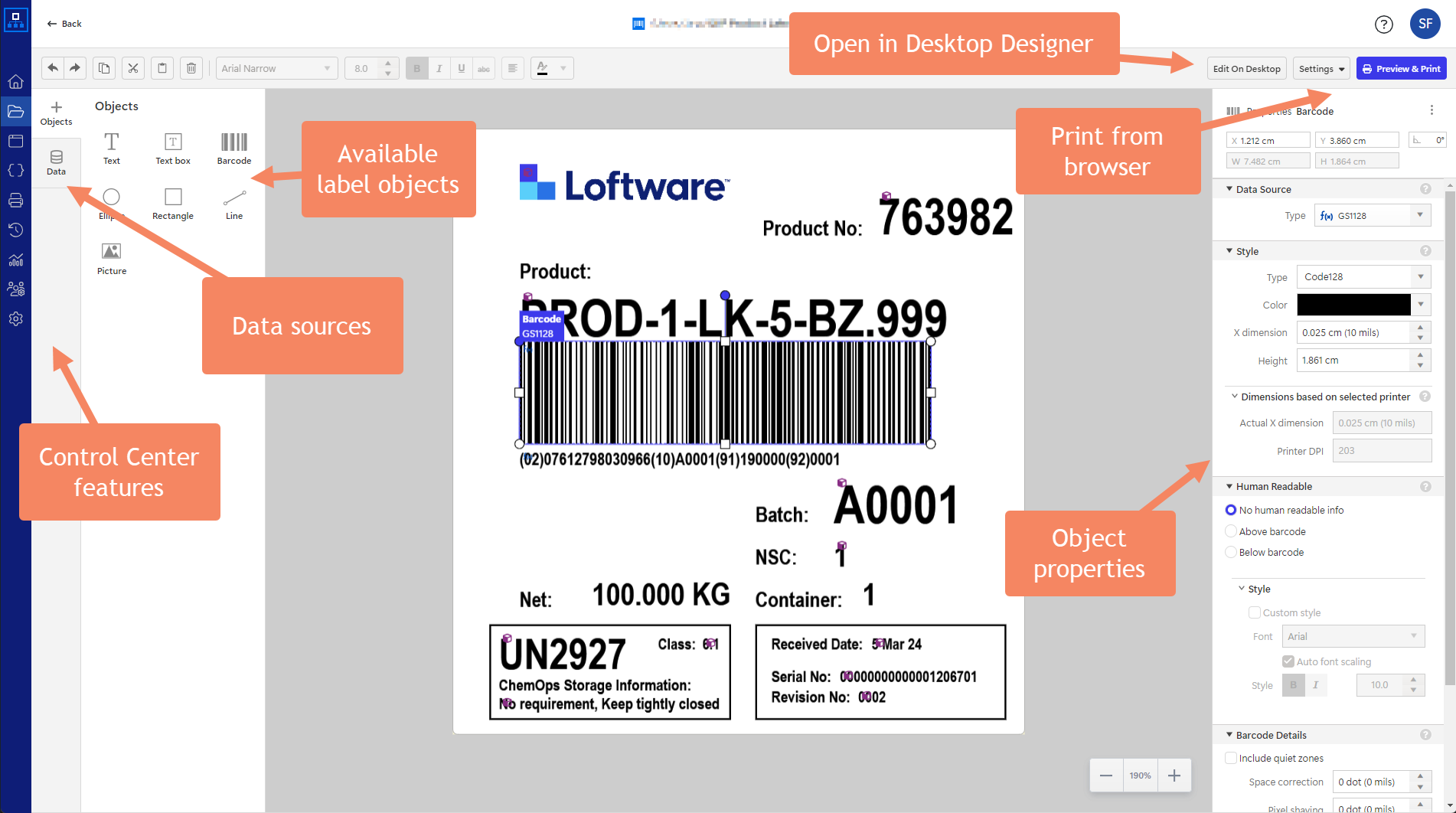Open the Settings dropdown menu
The image size is (1456, 813).
(x=1321, y=69)
